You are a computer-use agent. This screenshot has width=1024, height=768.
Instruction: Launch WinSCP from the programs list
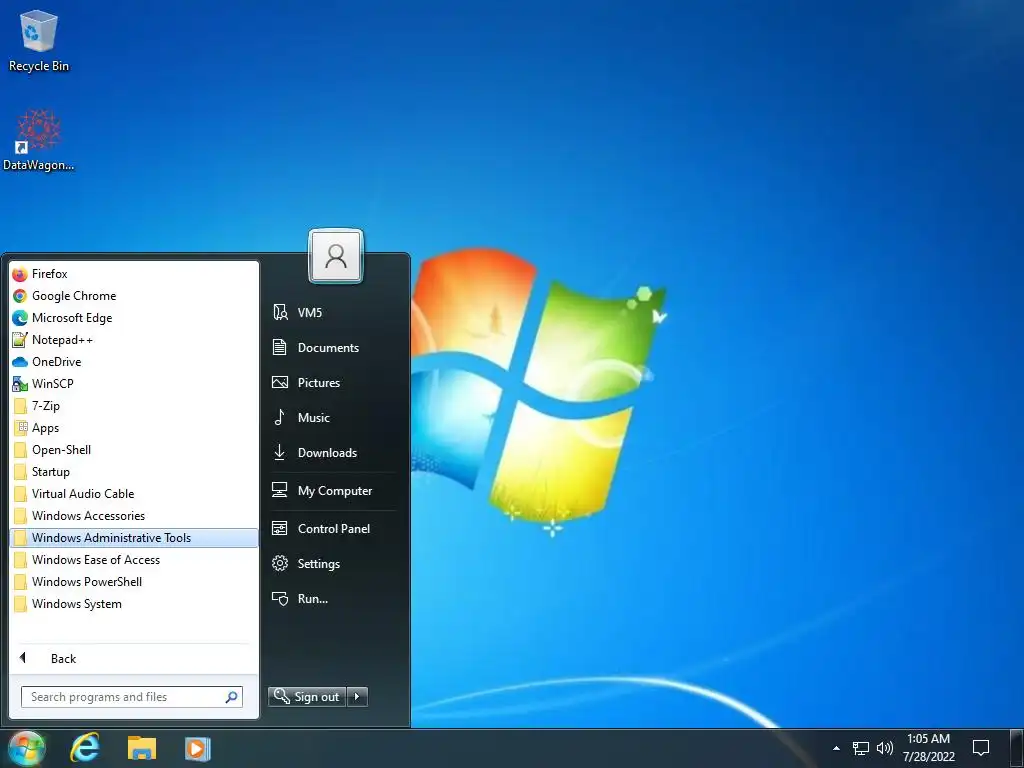coord(134,384)
